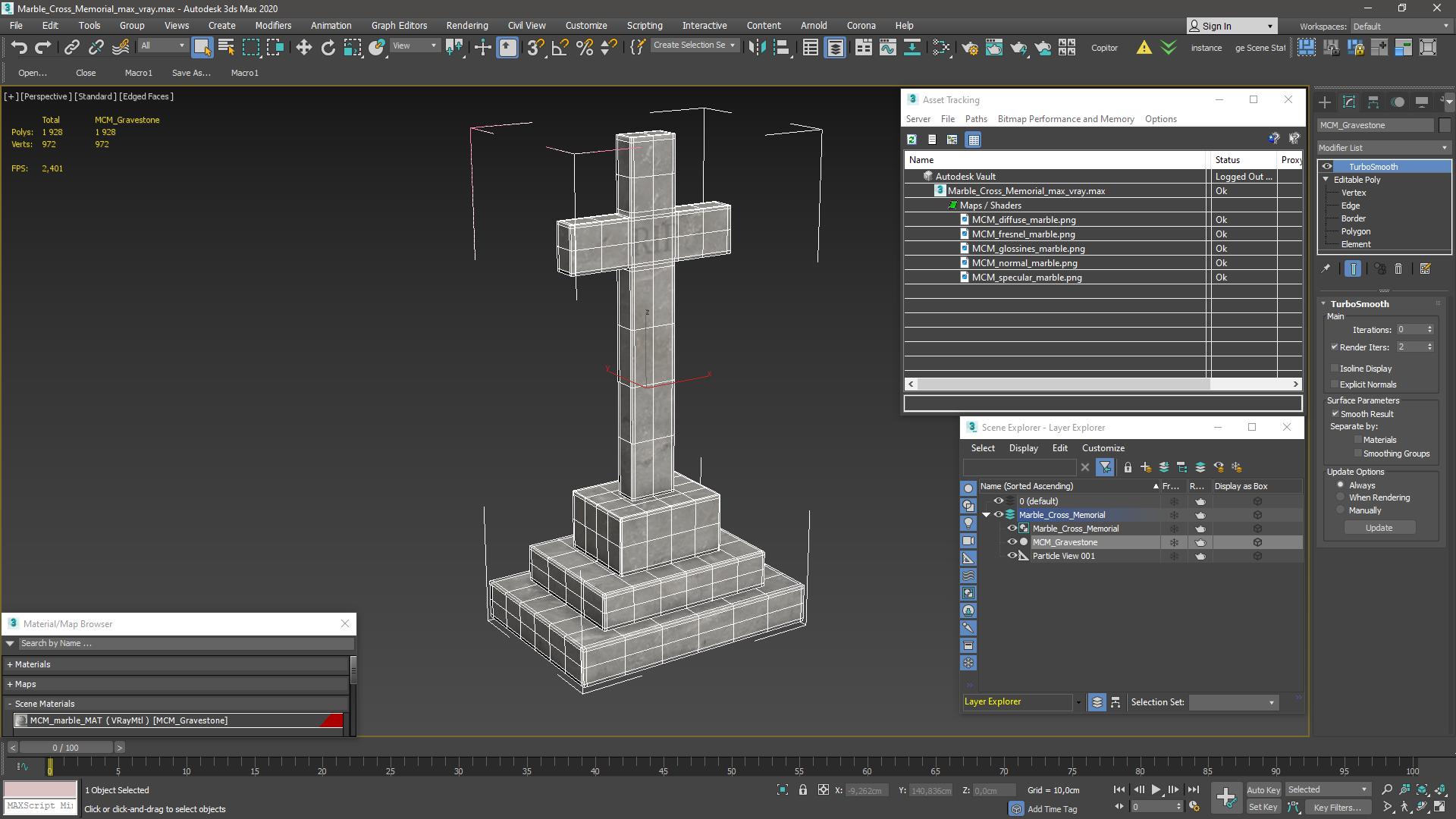Enable Smooth Result surface parameter
1456x819 pixels.
pyautogui.click(x=1335, y=413)
